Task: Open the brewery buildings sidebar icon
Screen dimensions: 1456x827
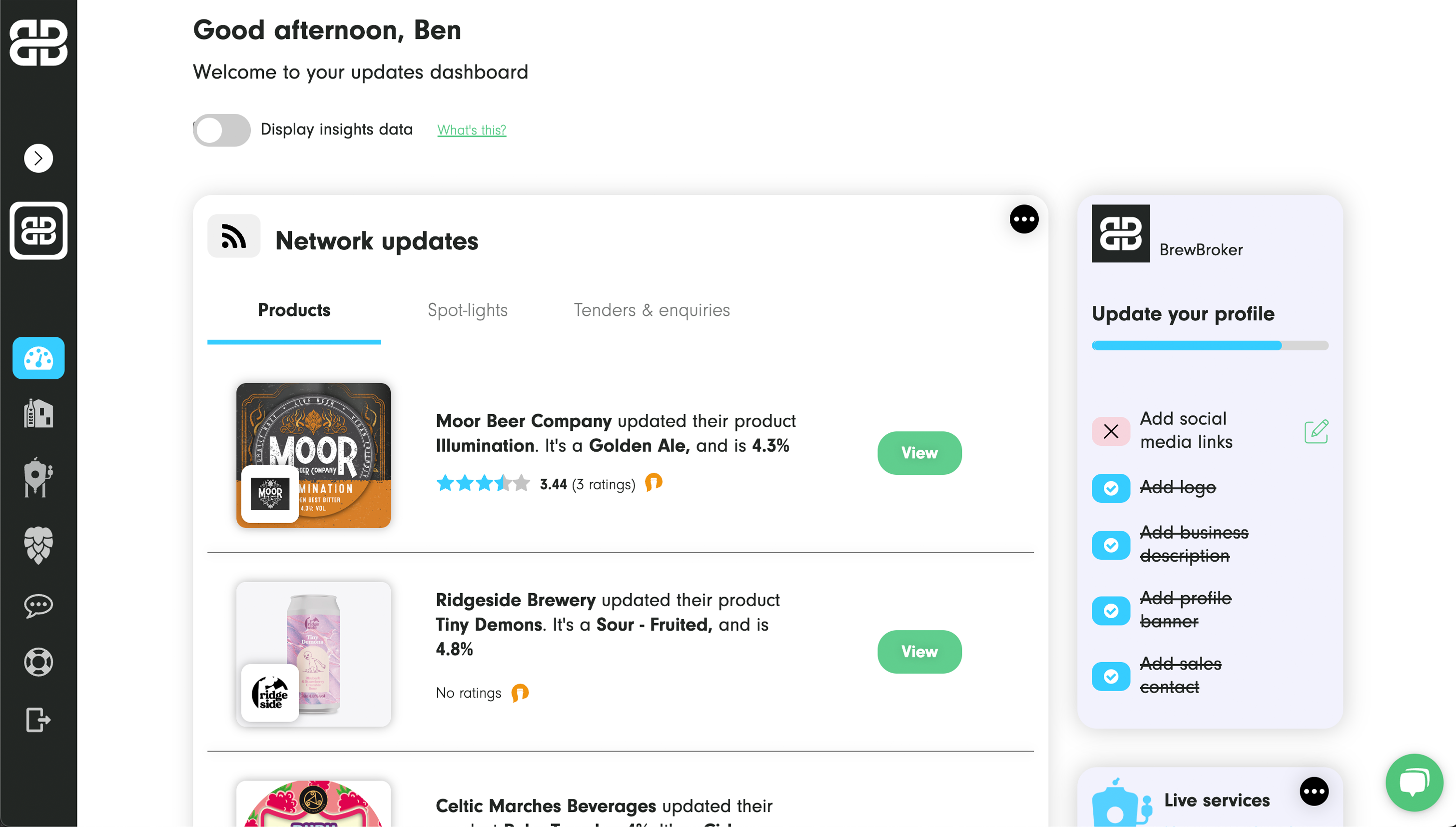Action: click(x=38, y=413)
